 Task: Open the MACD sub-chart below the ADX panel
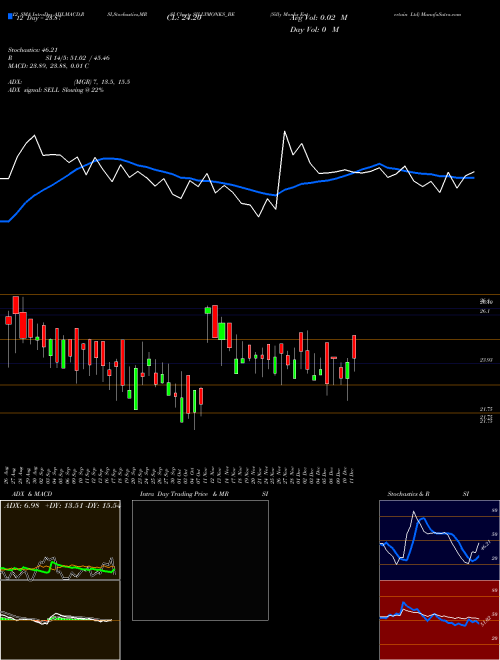[x=60, y=620]
